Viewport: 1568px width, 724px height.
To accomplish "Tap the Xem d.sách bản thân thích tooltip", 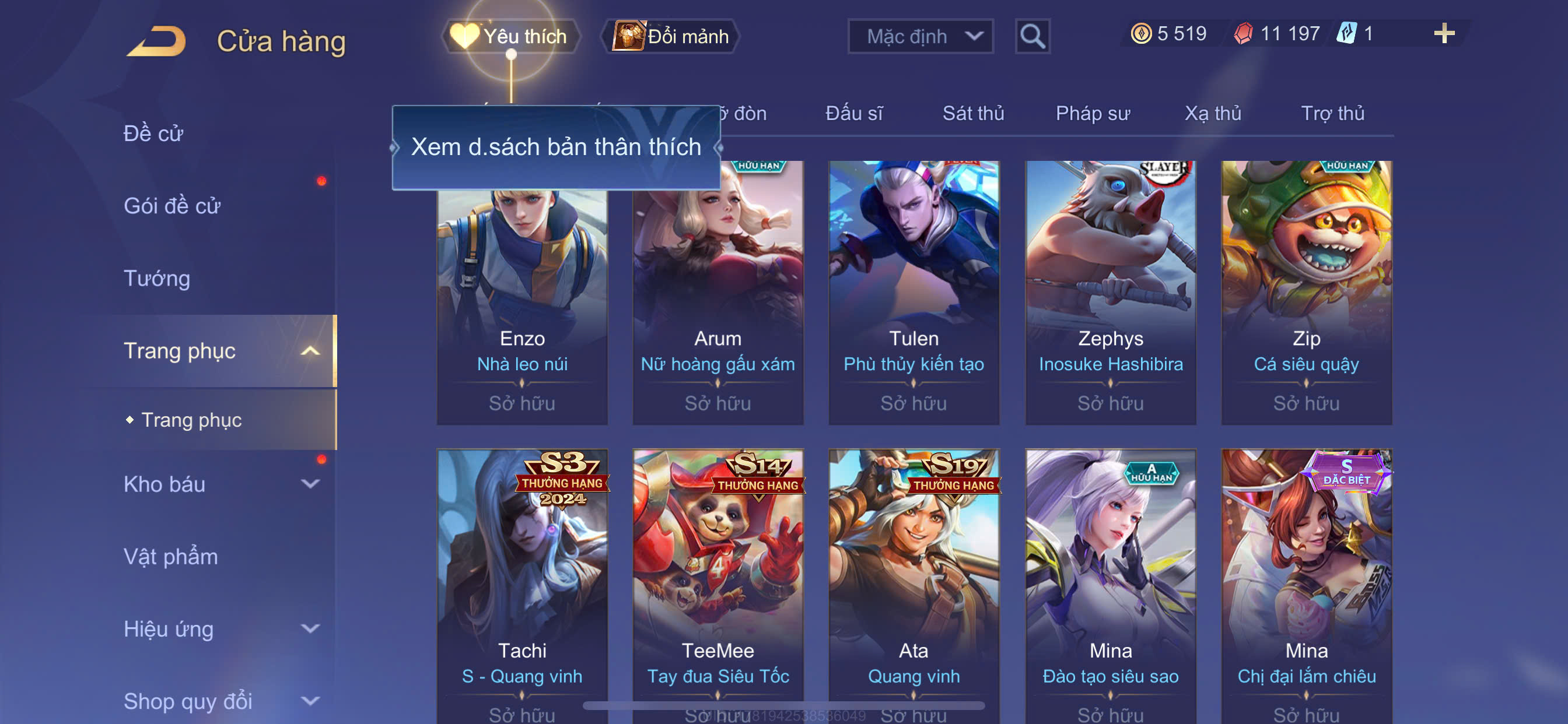I will [556, 147].
